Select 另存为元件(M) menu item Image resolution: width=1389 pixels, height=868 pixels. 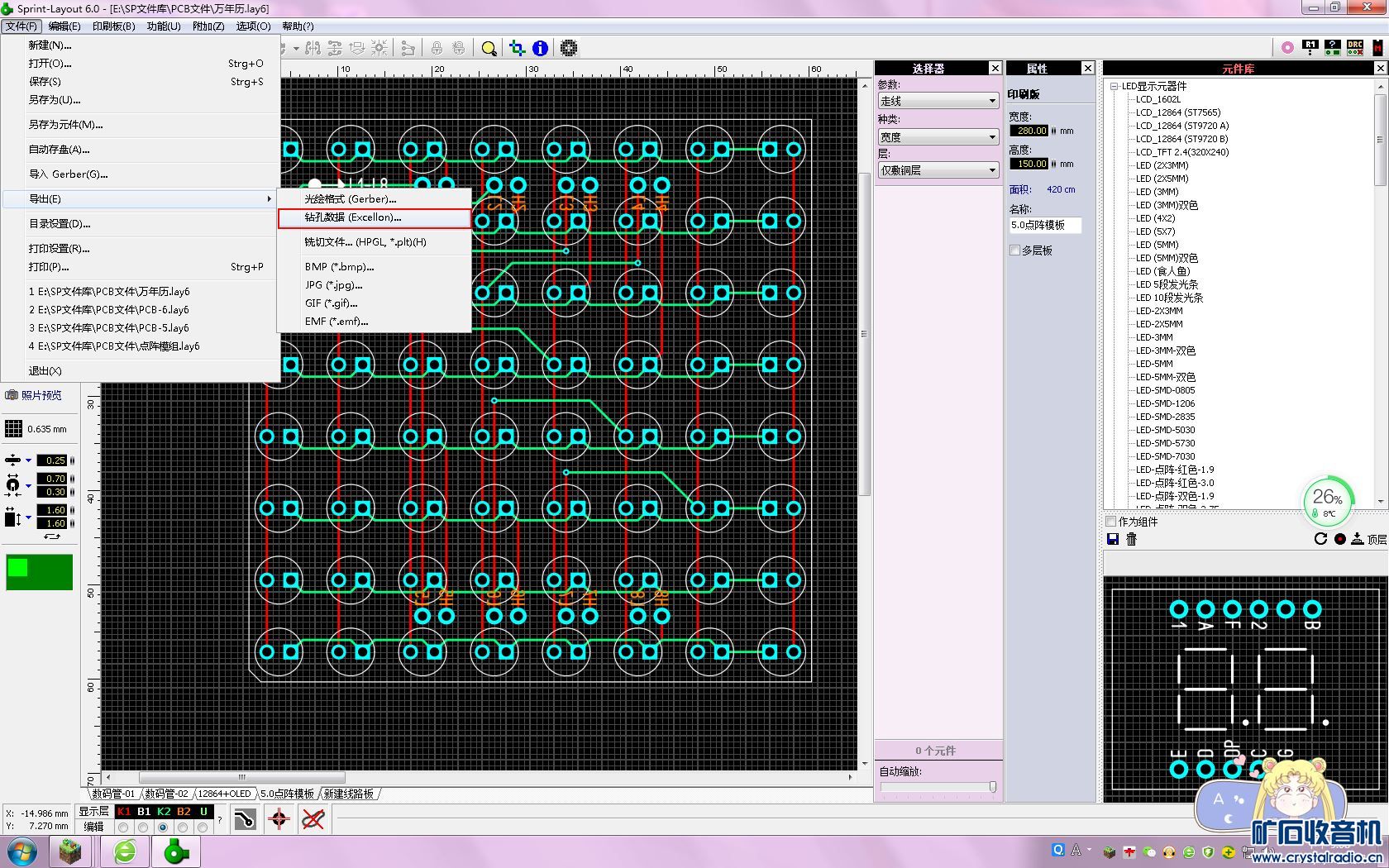pyautogui.click(x=139, y=125)
